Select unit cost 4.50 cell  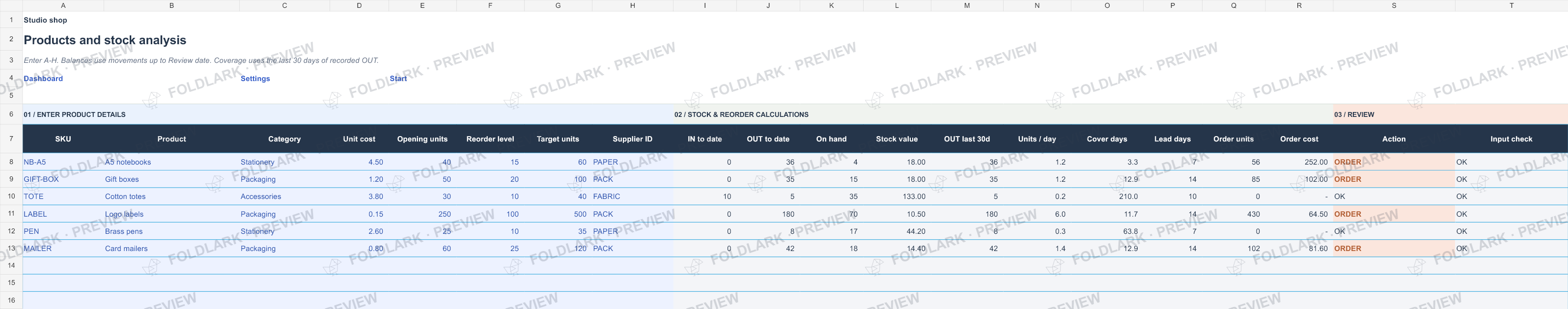point(359,162)
